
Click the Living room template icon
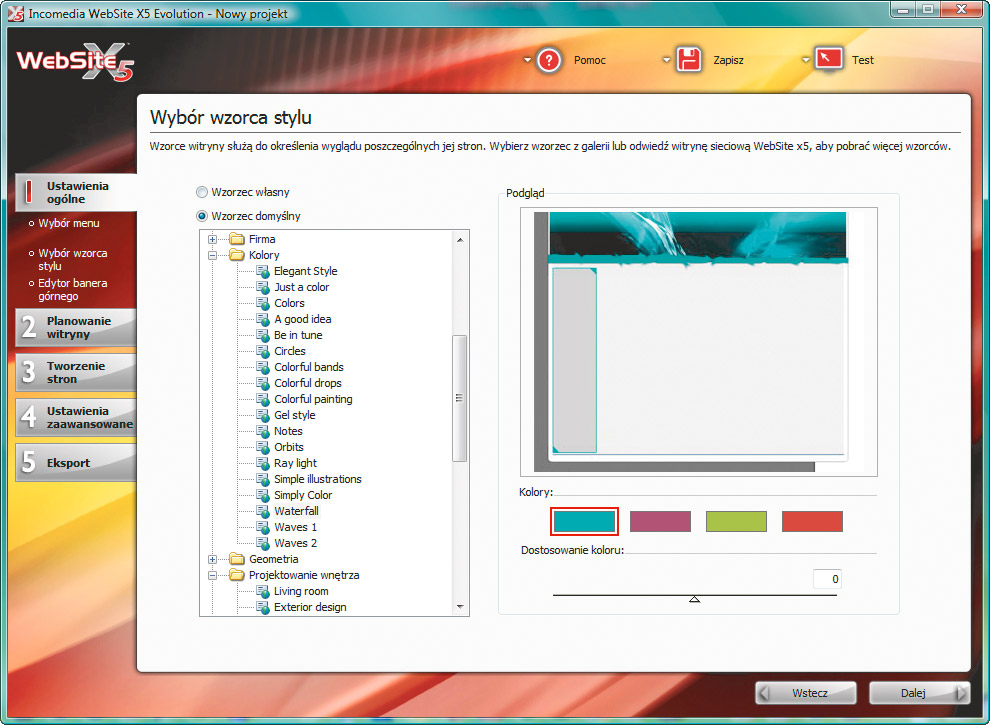point(262,591)
